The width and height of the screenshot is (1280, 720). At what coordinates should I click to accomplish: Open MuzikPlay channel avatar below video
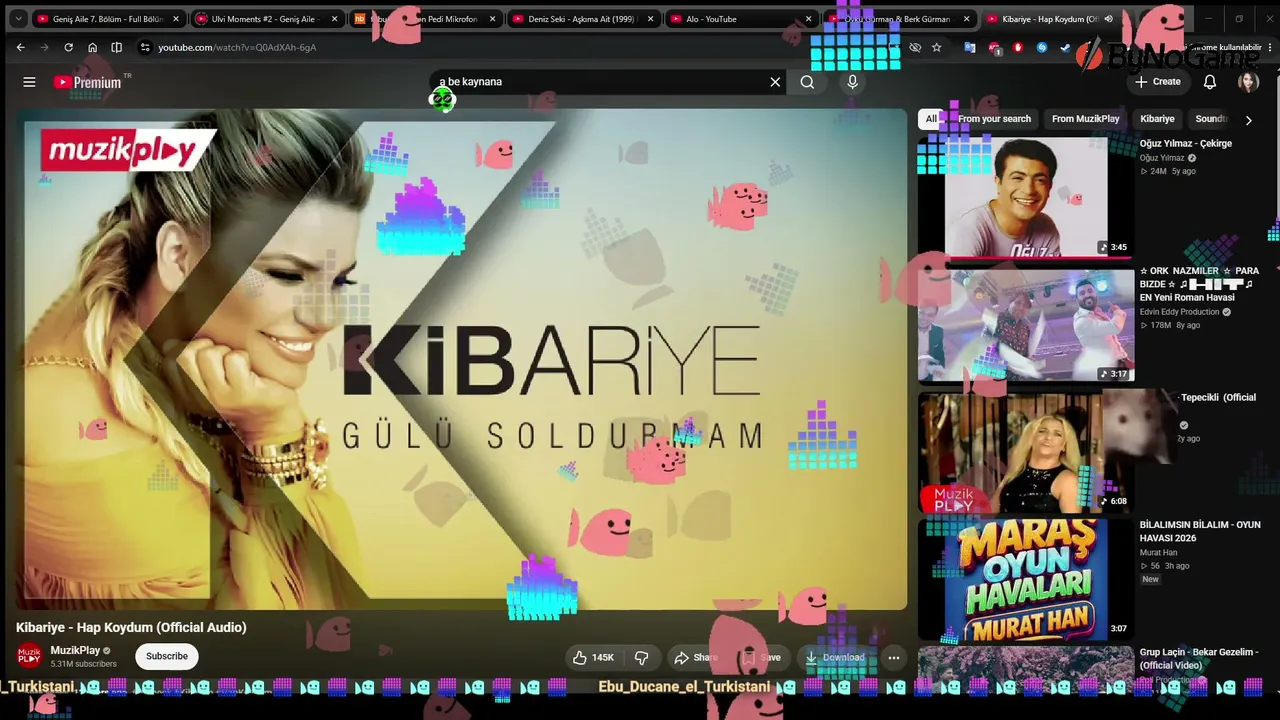(x=29, y=656)
